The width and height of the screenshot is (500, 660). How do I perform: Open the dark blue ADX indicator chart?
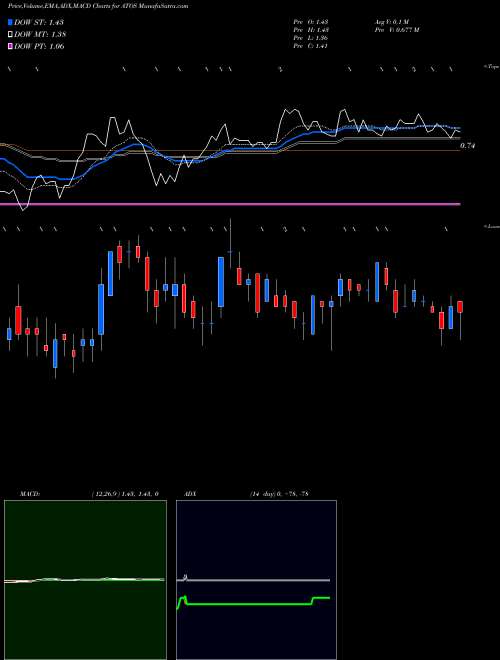[x=256, y=580]
